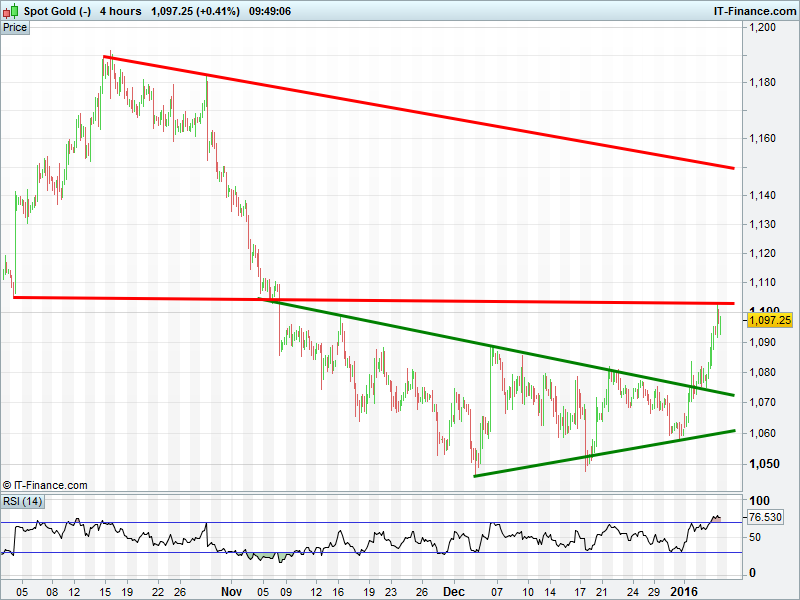
Task: Select the ascending green support trendline
Action: click(x=600, y=454)
